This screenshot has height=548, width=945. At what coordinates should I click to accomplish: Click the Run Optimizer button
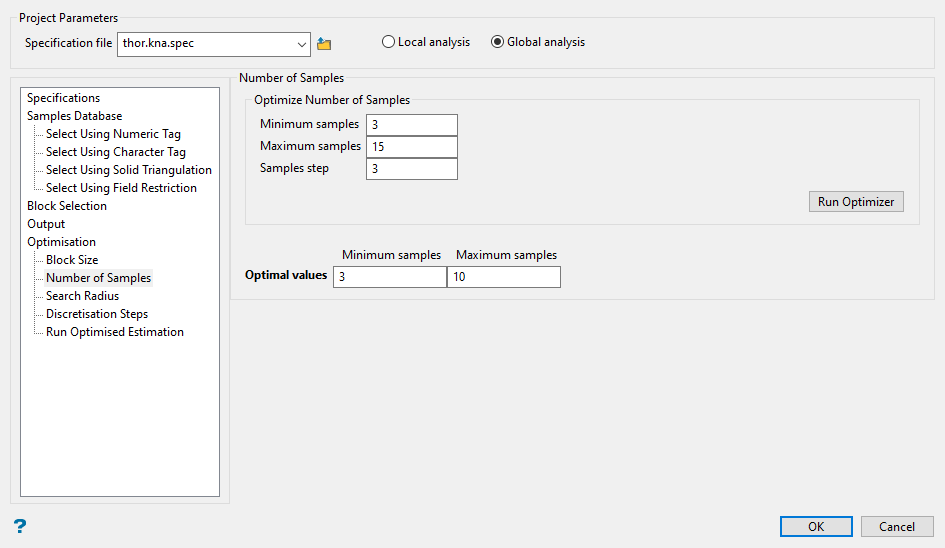(856, 202)
